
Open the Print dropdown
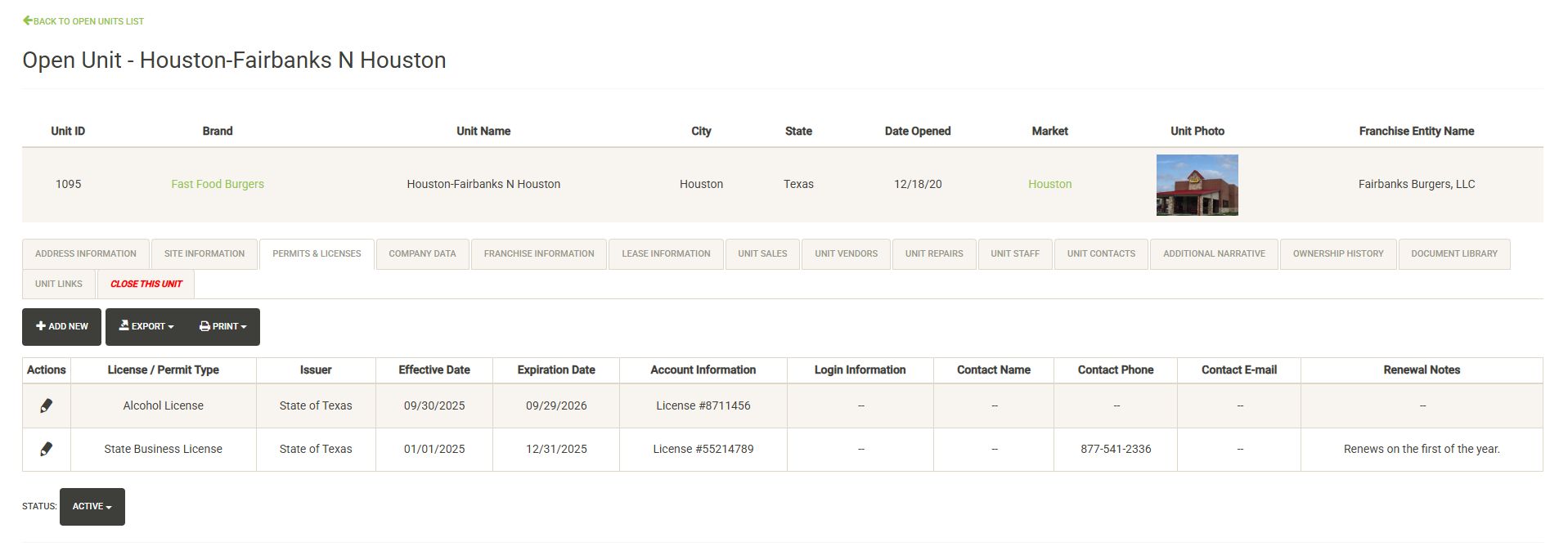[222, 326]
